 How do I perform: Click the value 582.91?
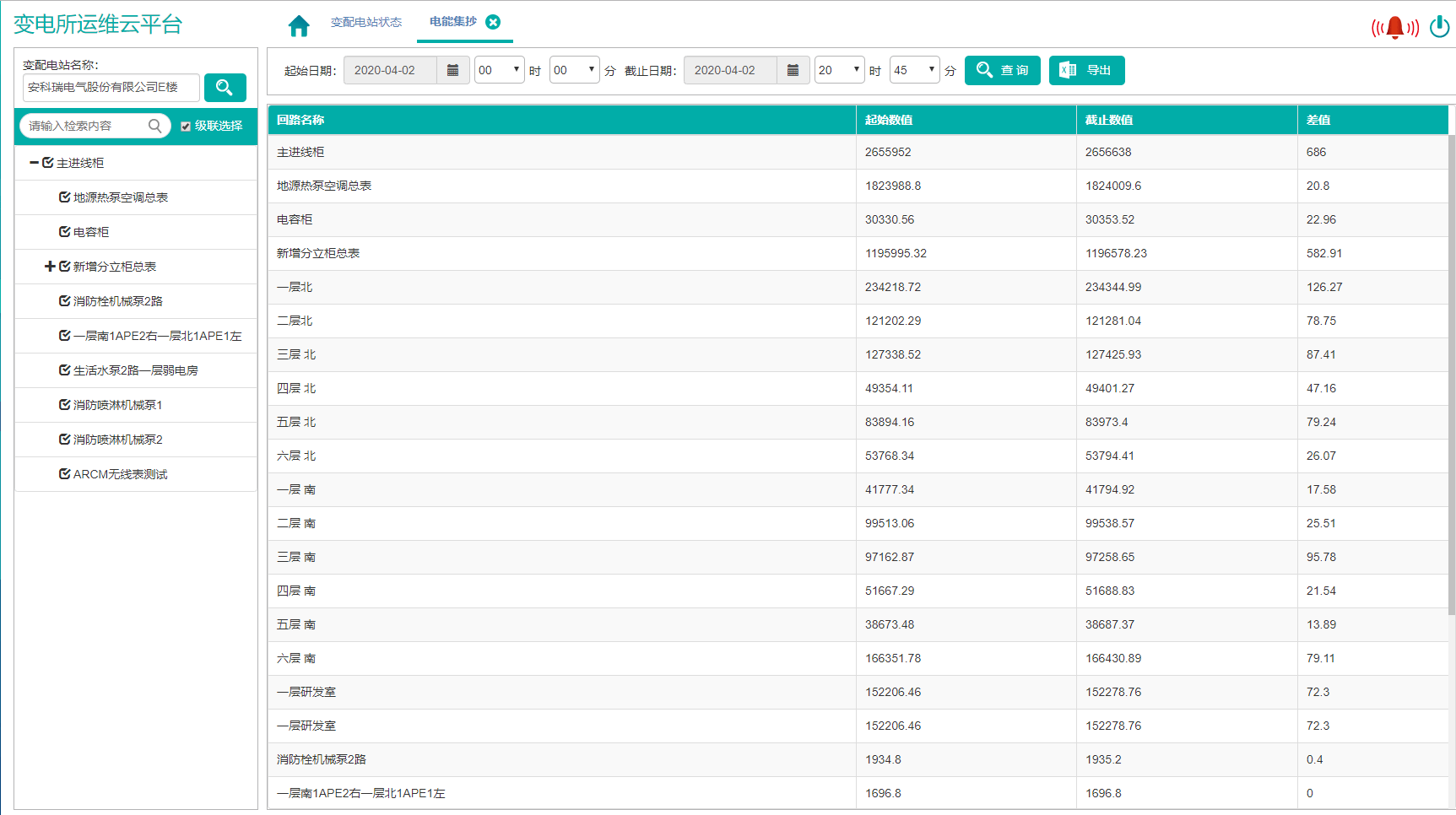1324,253
